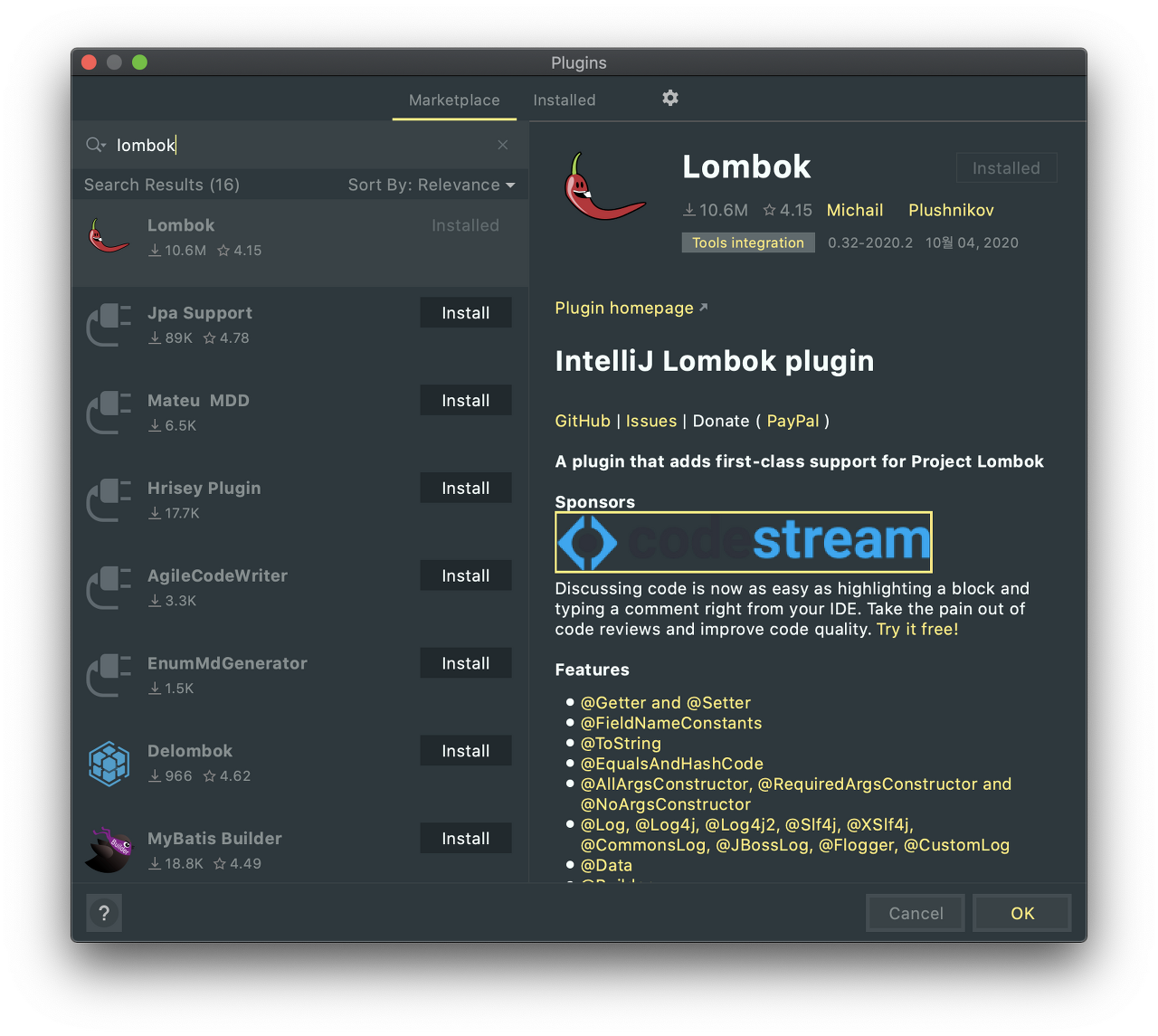Select the MyBatis Builder result name
The height and width of the screenshot is (1036, 1158).
pos(214,839)
